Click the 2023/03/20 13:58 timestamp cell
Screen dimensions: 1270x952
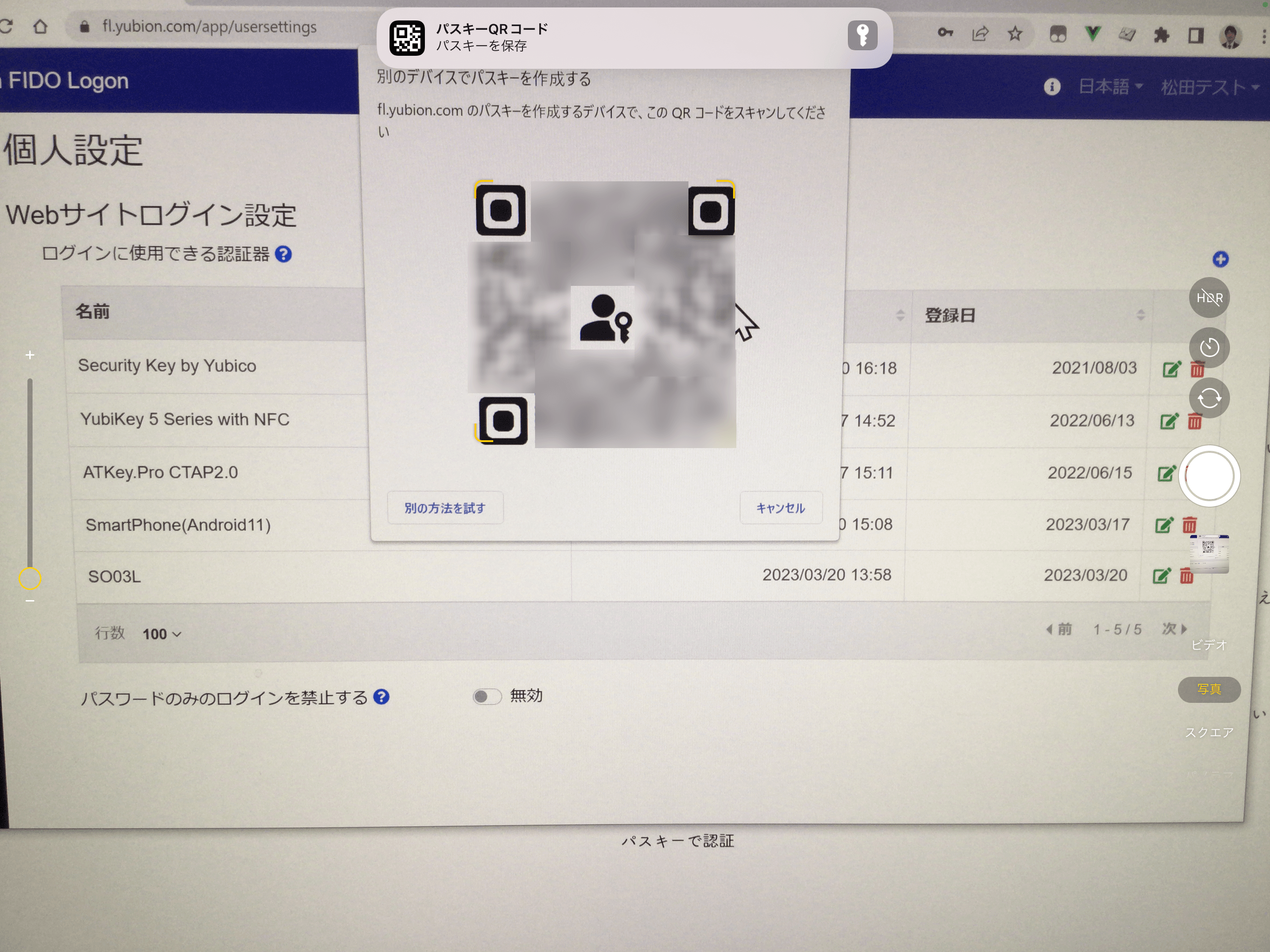pos(827,575)
